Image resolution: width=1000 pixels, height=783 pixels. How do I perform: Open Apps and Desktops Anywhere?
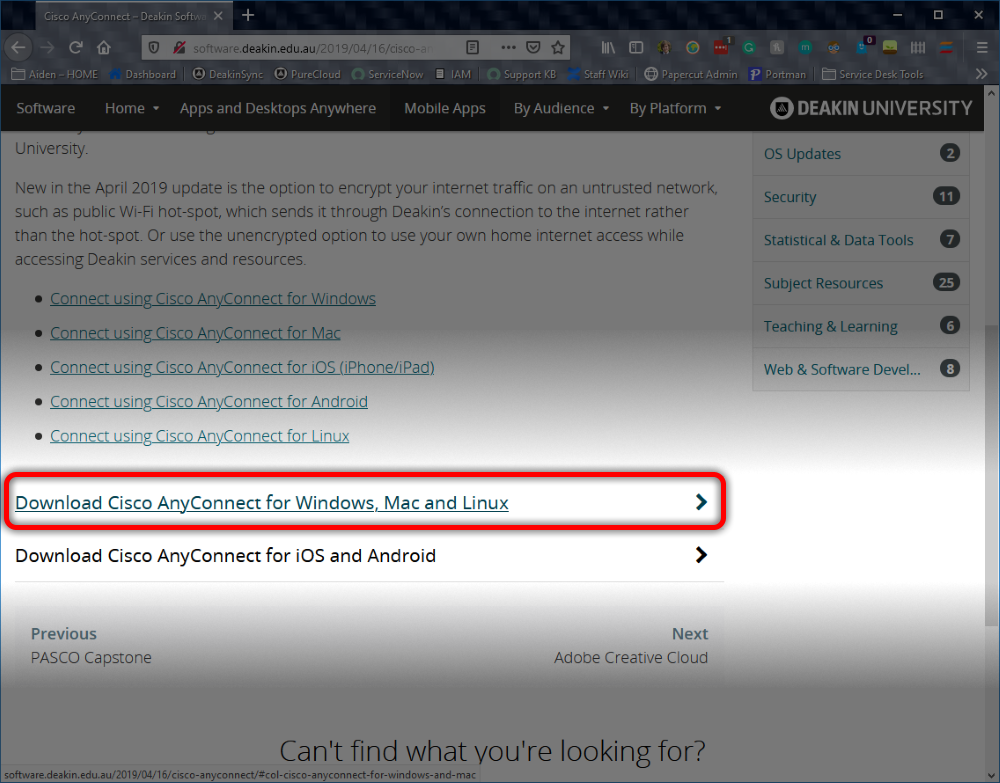[x=277, y=108]
